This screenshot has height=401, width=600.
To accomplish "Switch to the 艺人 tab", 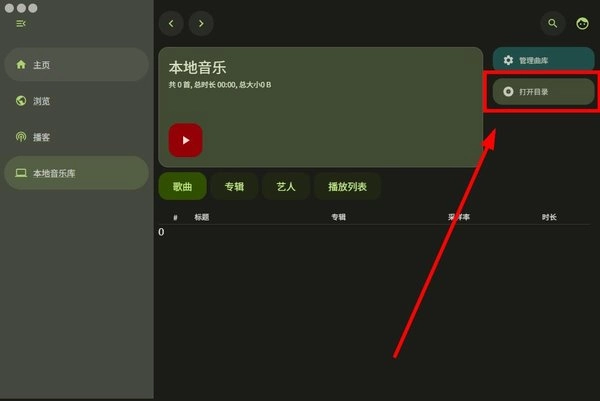I will point(286,186).
